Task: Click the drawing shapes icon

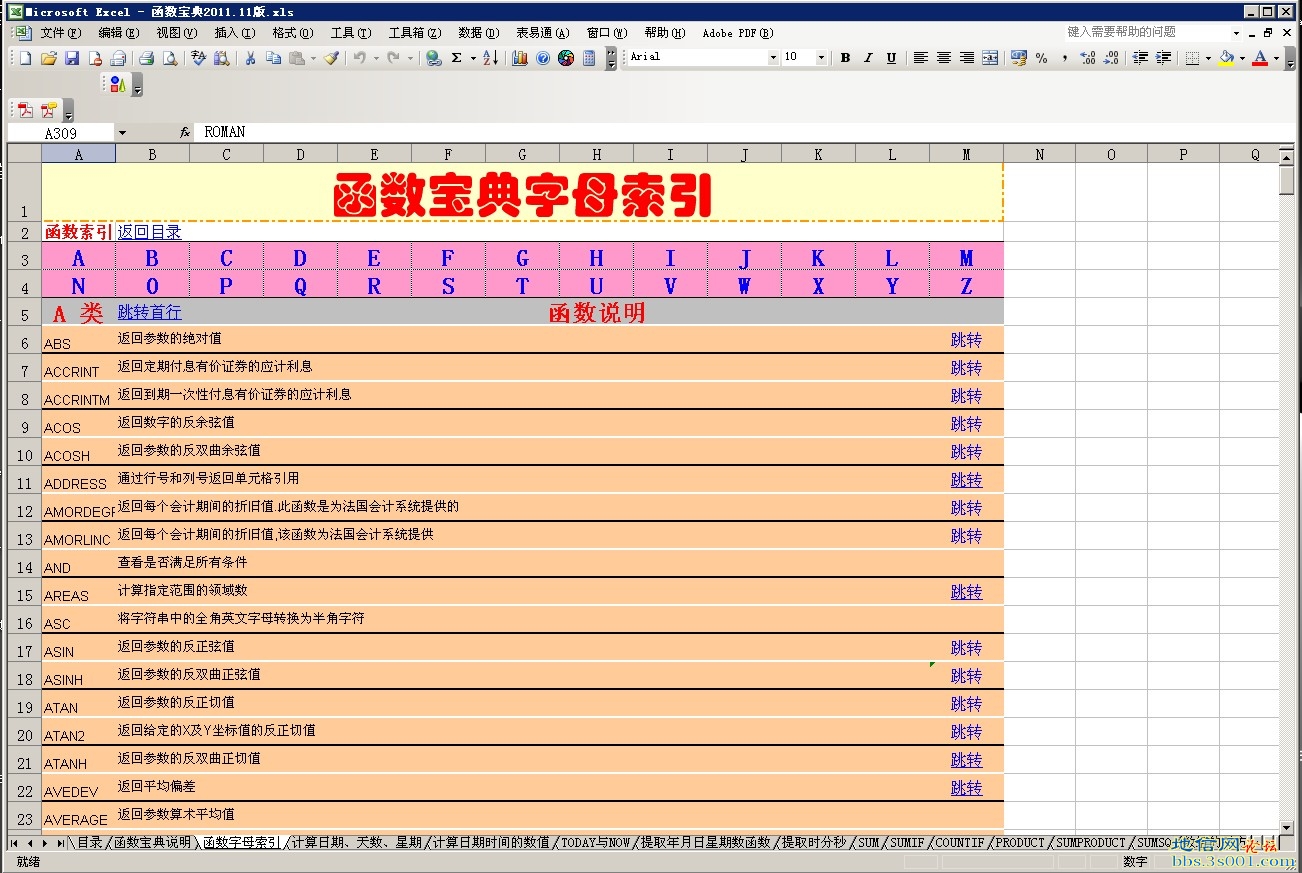Action: click(118, 84)
